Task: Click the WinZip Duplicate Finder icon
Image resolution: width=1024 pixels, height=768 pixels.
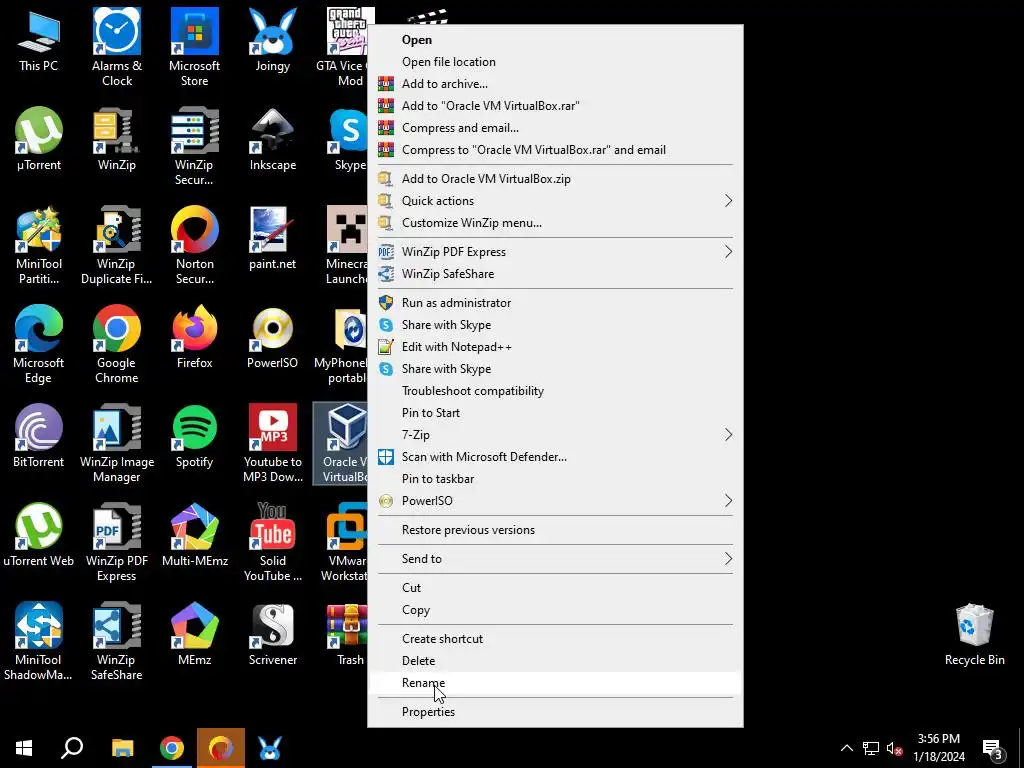Action: tap(116, 246)
